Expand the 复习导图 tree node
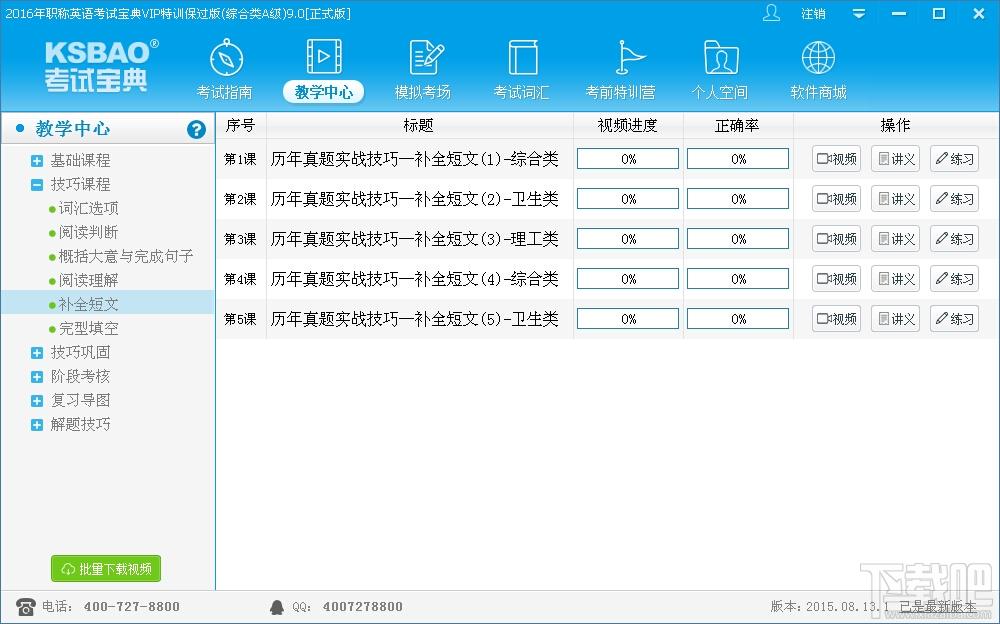The height and width of the screenshot is (624, 1000). (37, 401)
